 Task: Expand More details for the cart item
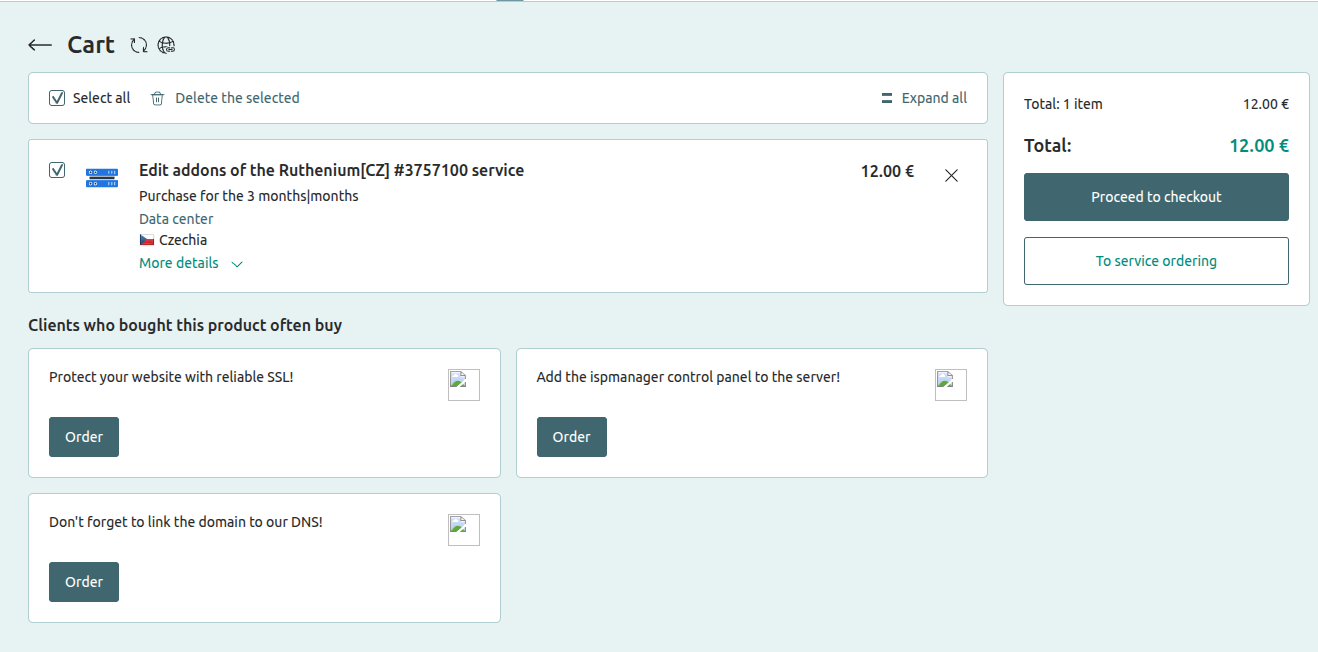pyautogui.click(x=179, y=263)
